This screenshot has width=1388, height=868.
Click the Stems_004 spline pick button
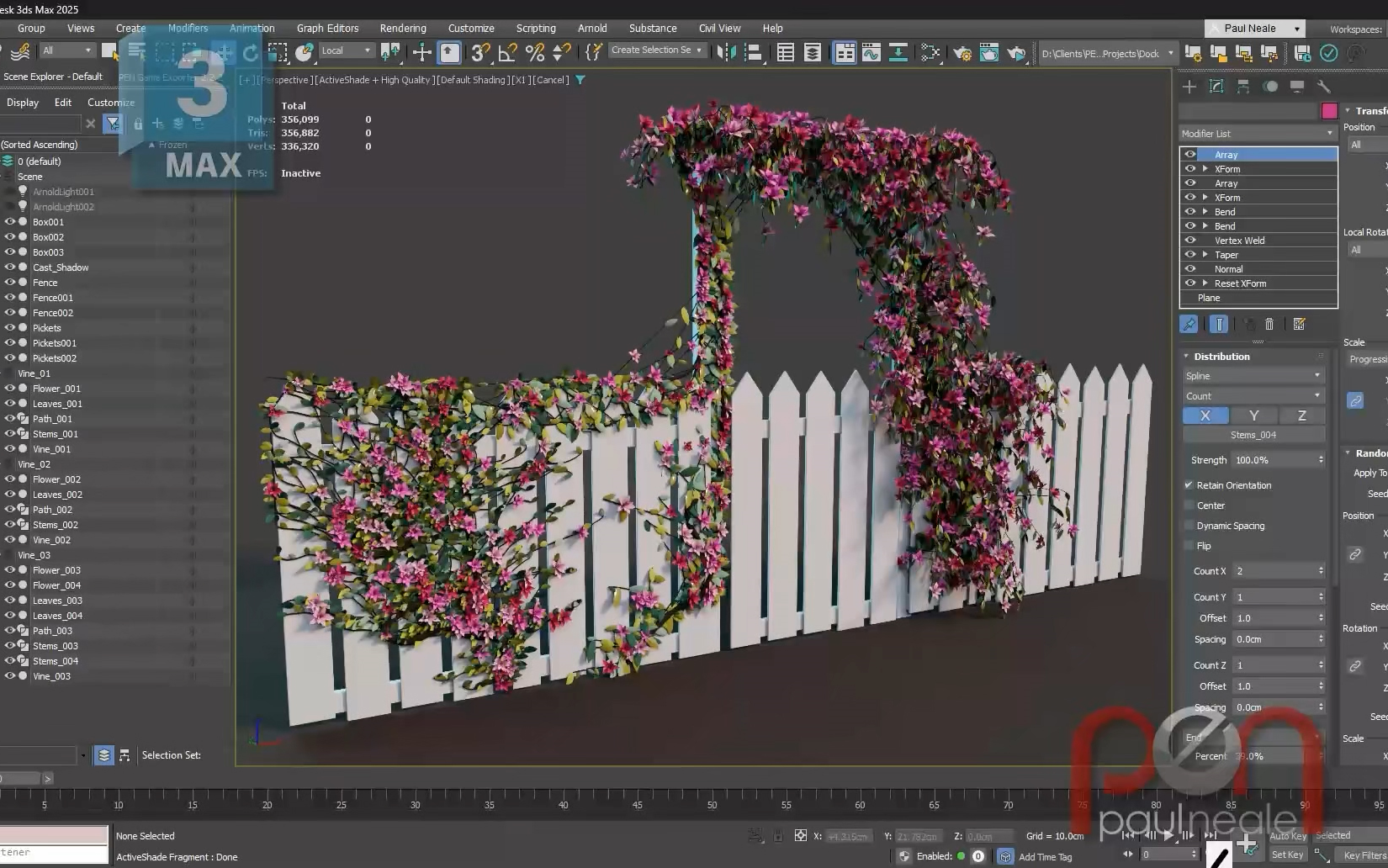1253,435
